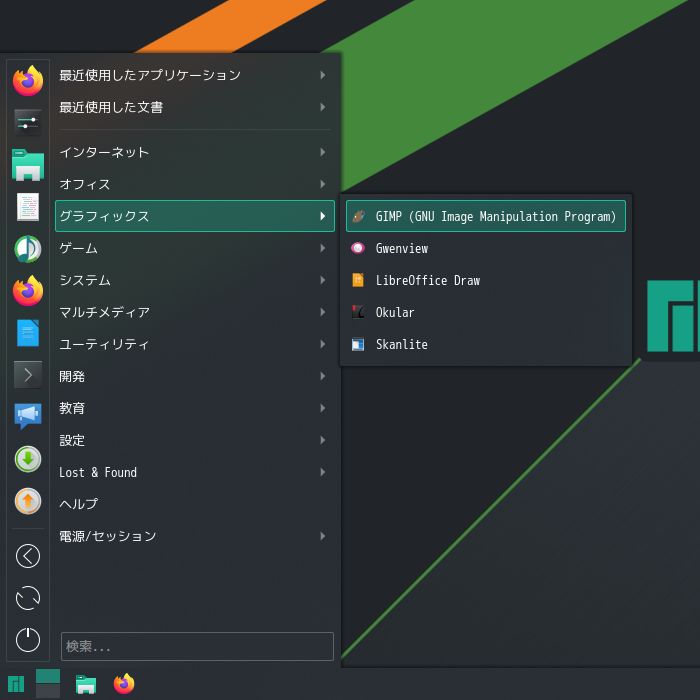Image resolution: width=700 pixels, height=700 pixels.
Task: Launch GIMP via its Wilber icon
Action: coord(358,216)
